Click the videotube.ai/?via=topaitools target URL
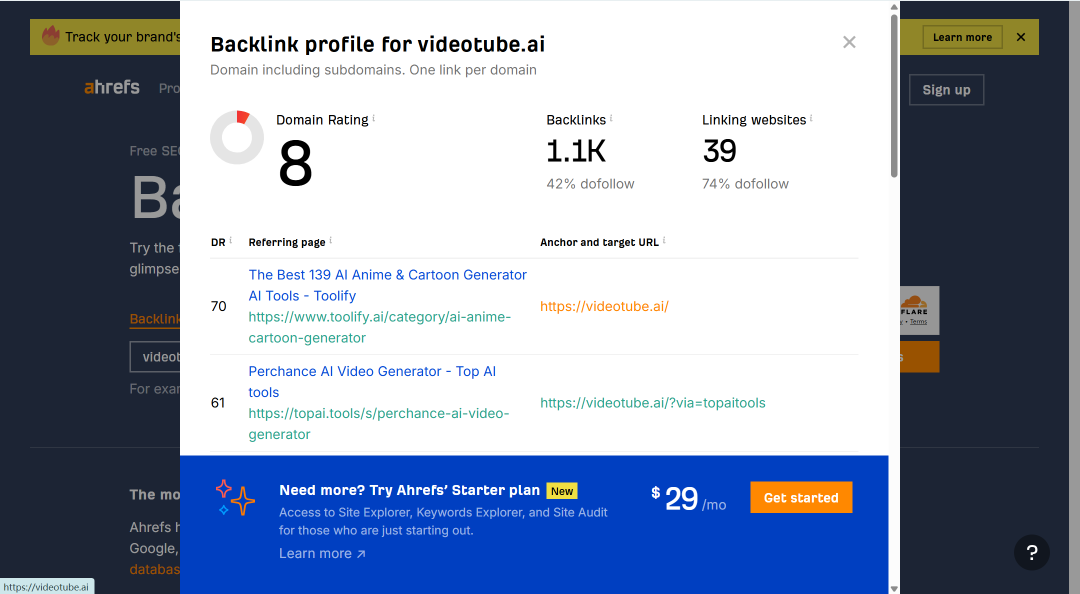 pos(652,403)
